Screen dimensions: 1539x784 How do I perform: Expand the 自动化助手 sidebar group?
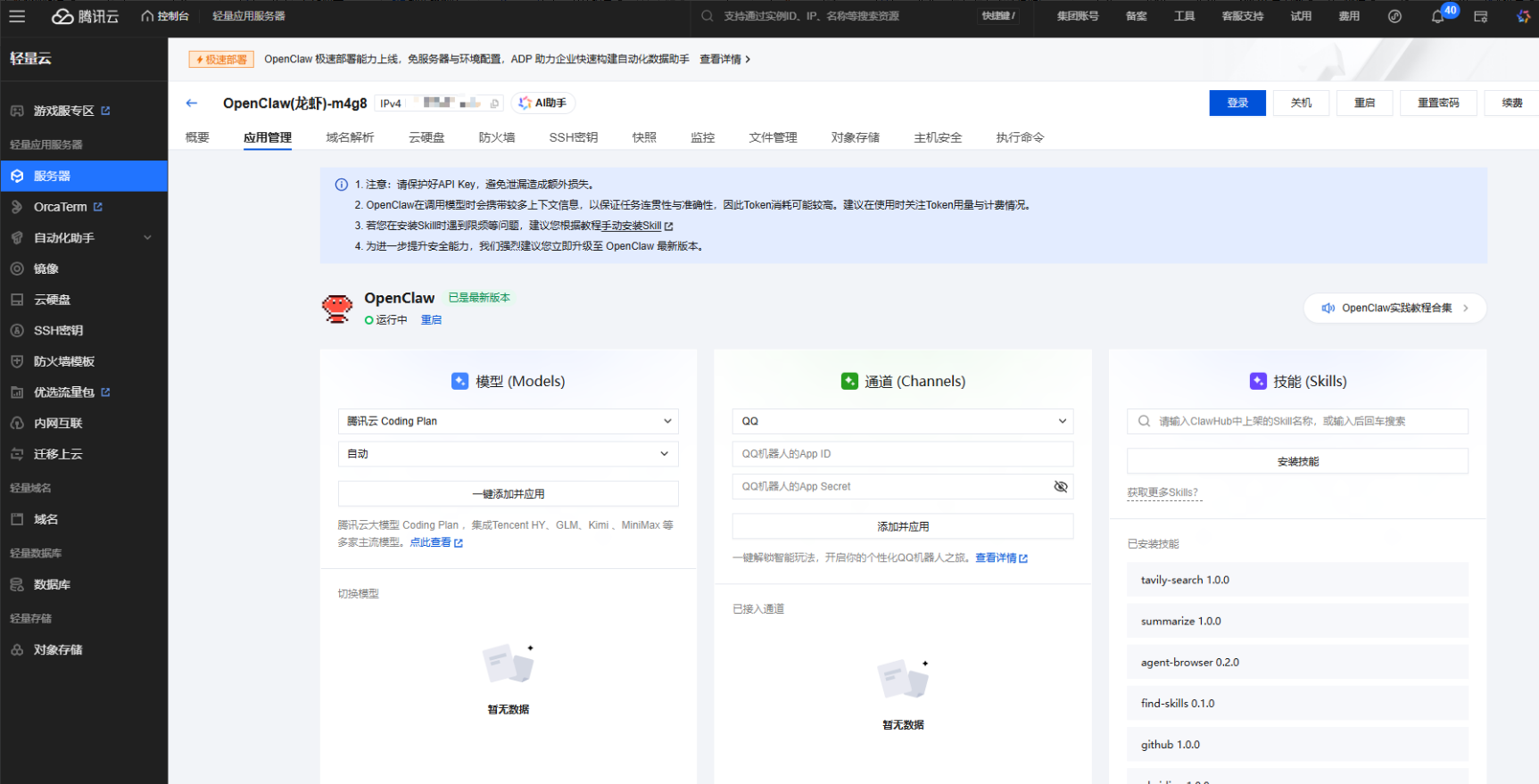[147, 237]
